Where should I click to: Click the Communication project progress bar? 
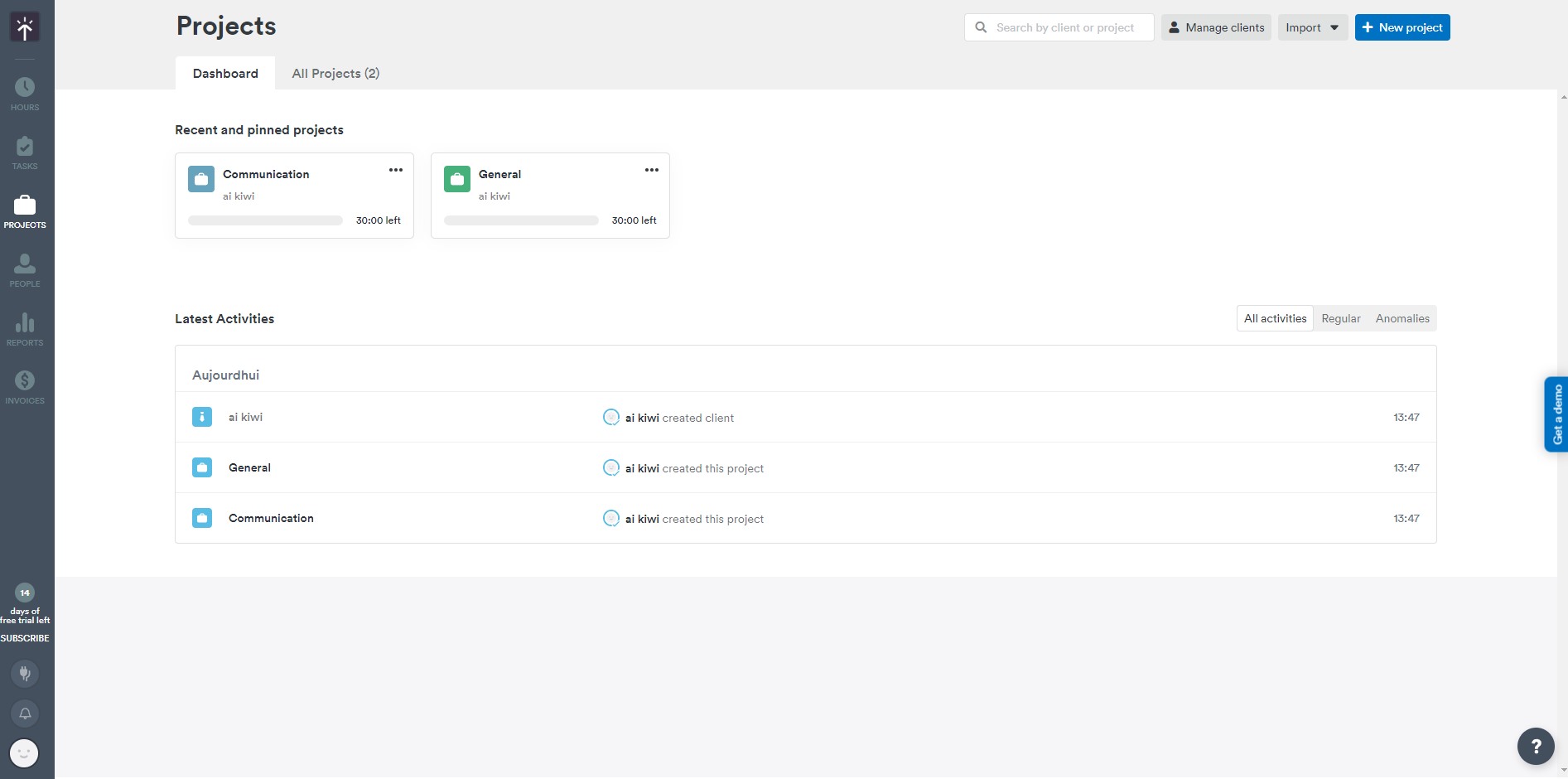click(265, 220)
